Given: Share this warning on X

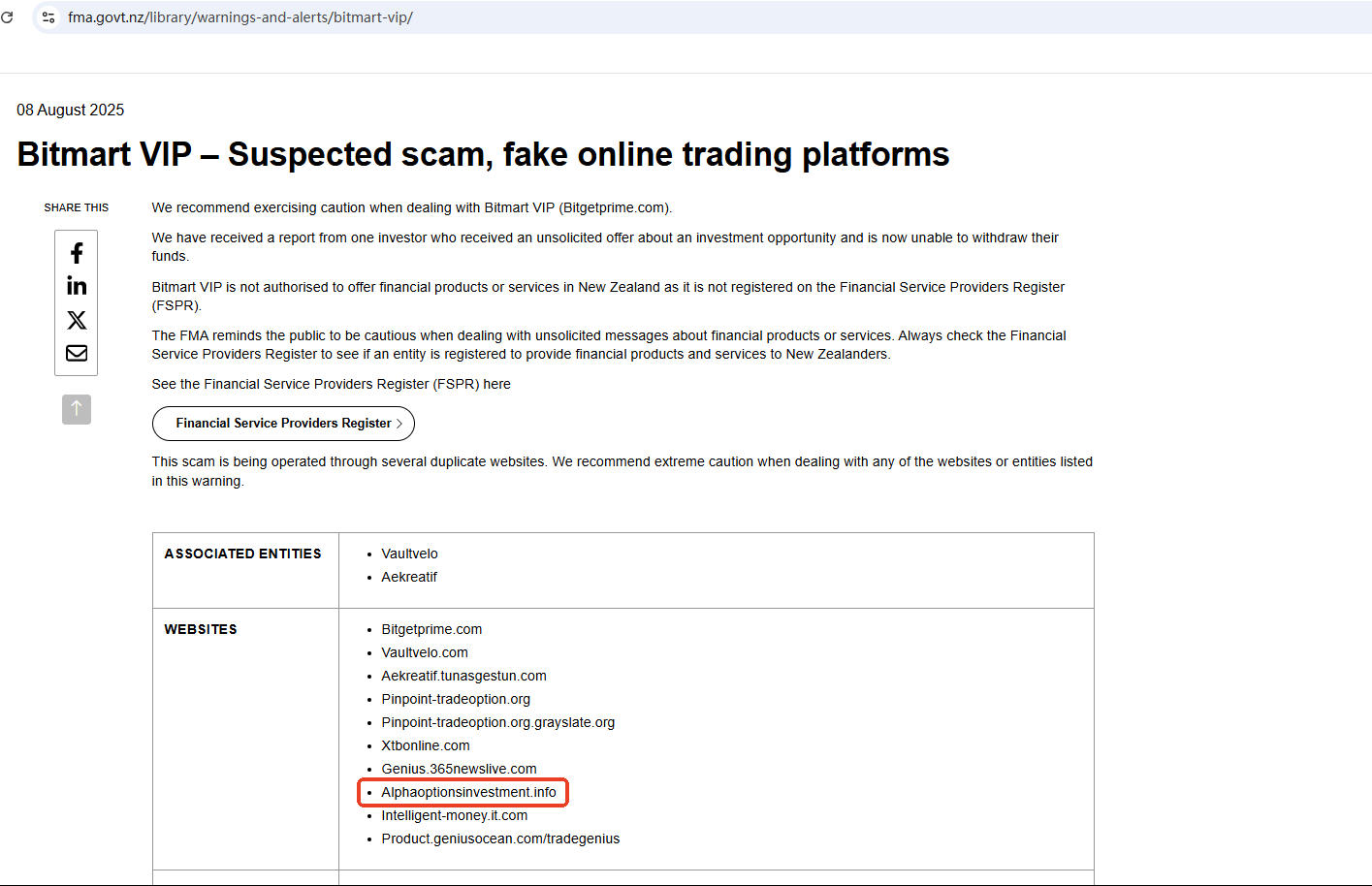Looking at the screenshot, I should click(x=77, y=320).
